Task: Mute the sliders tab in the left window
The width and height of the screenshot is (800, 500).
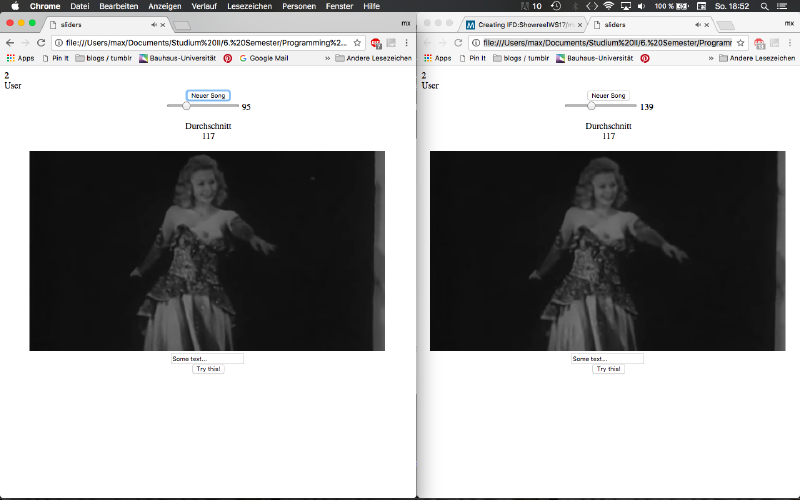Action: tap(153, 23)
